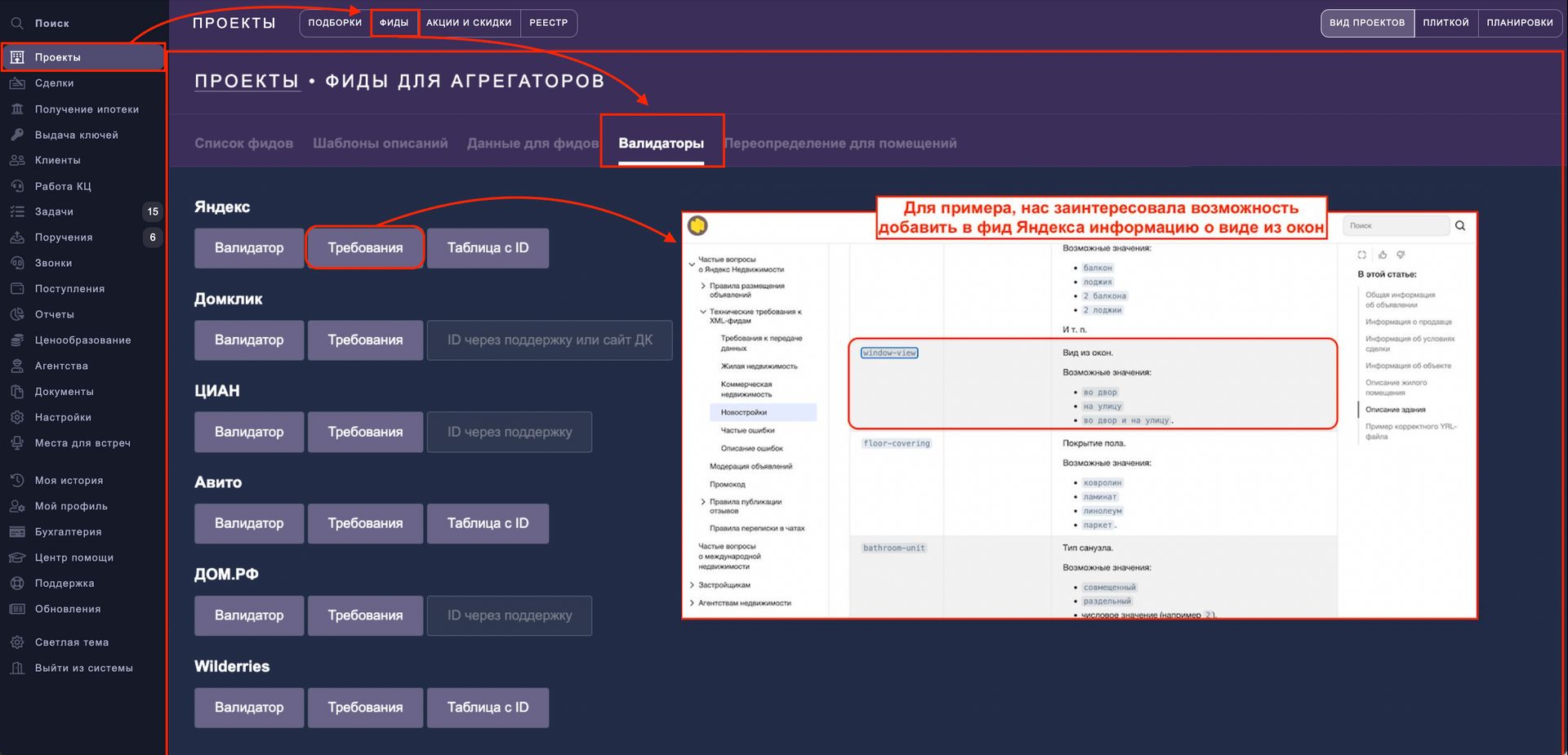Open the Wilderries Таблица с ID button

[x=488, y=708]
